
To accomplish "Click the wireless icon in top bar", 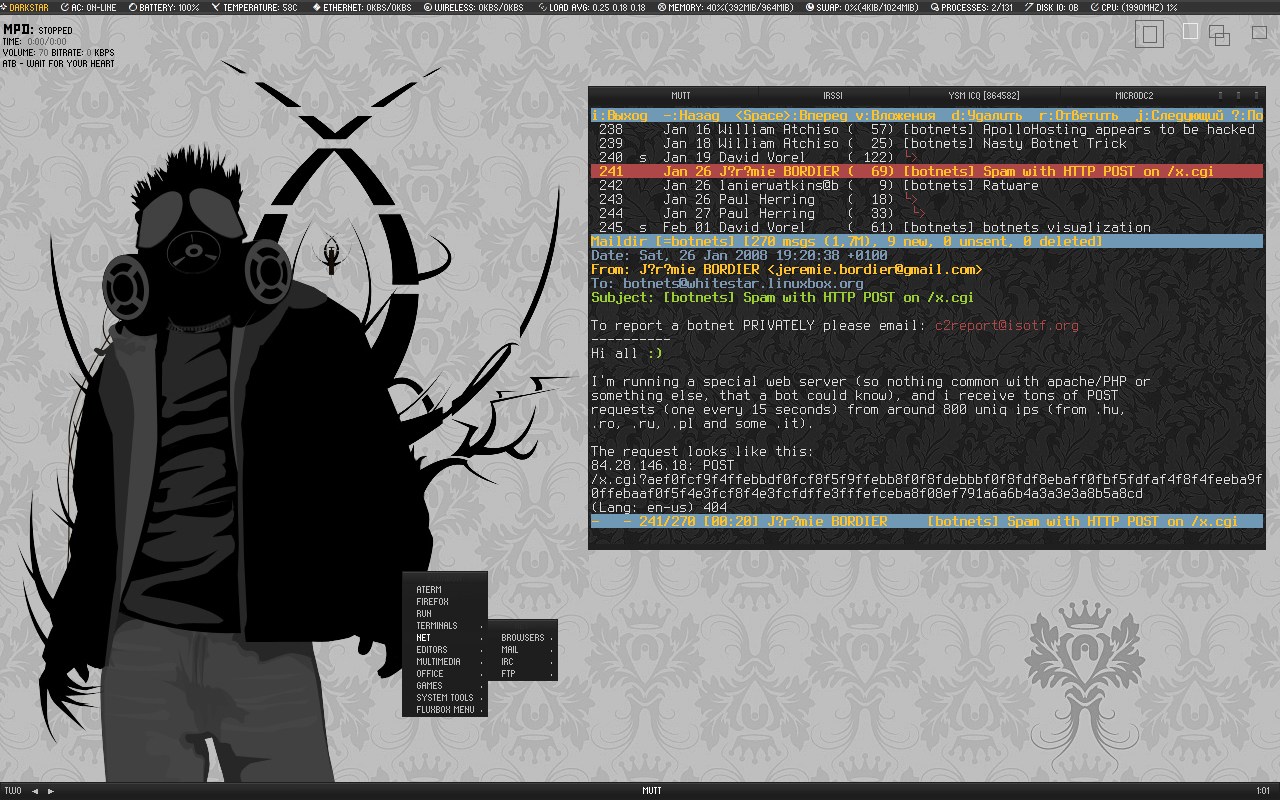I will pyautogui.click(x=428, y=7).
